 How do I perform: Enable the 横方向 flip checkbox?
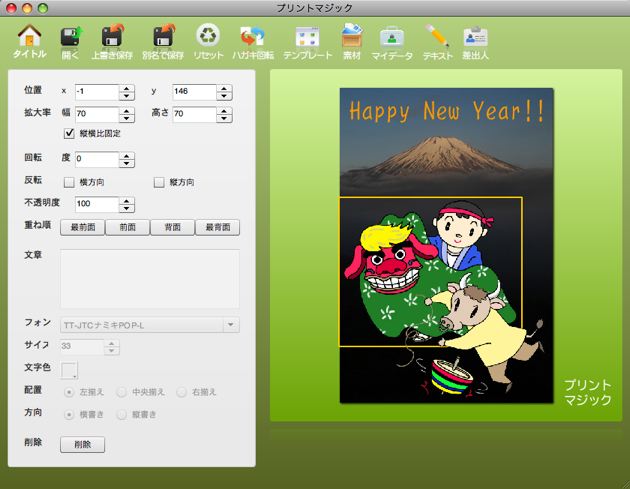point(70,183)
